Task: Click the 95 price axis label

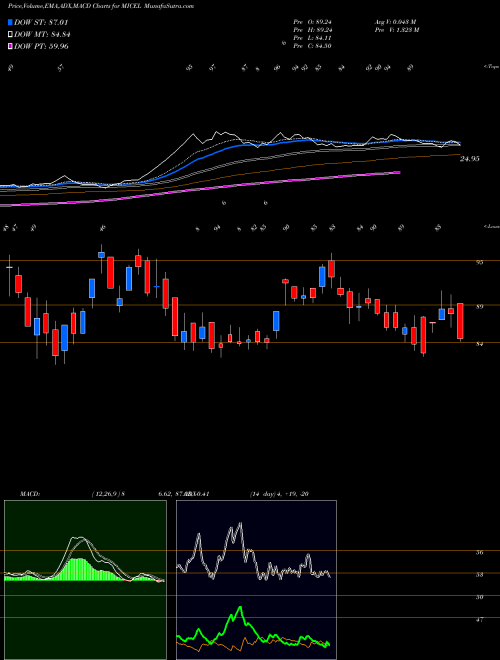Action: [x=479, y=262]
